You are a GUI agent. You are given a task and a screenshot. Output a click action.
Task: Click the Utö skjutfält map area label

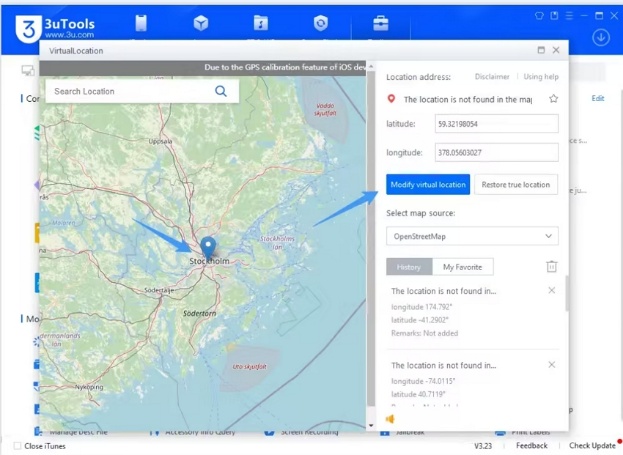(249, 367)
